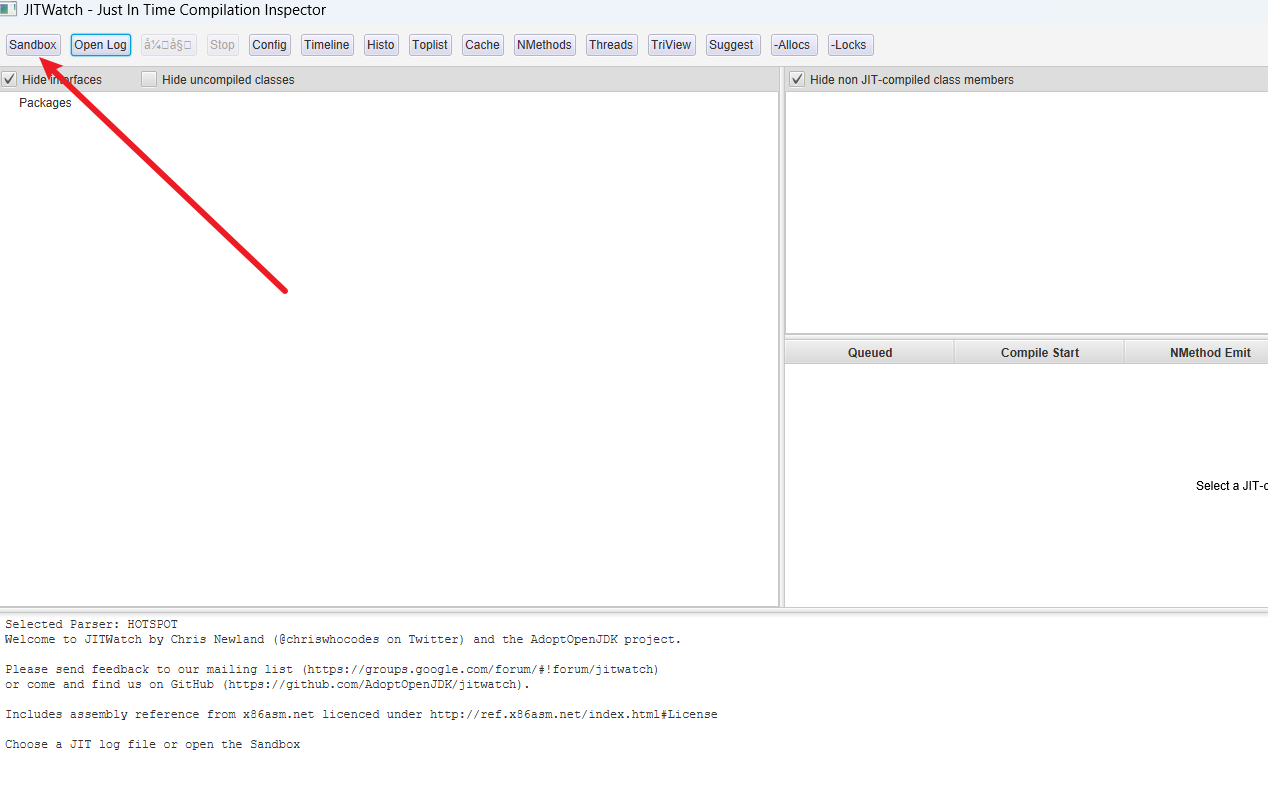Show the Timeline view
The image size is (1268, 790).
coord(327,45)
